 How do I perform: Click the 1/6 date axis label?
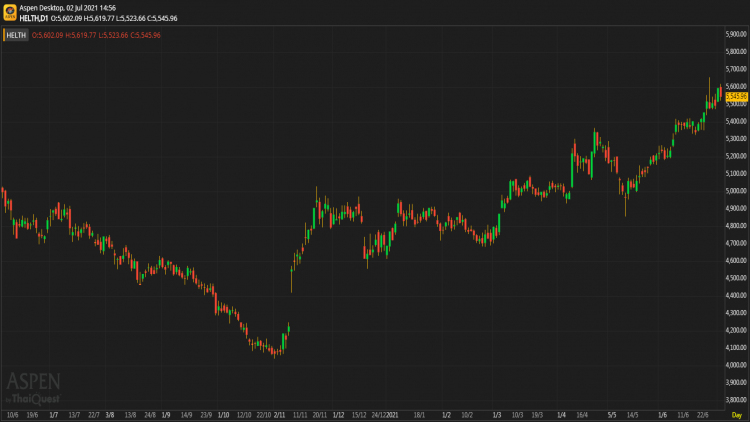[662, 415]
